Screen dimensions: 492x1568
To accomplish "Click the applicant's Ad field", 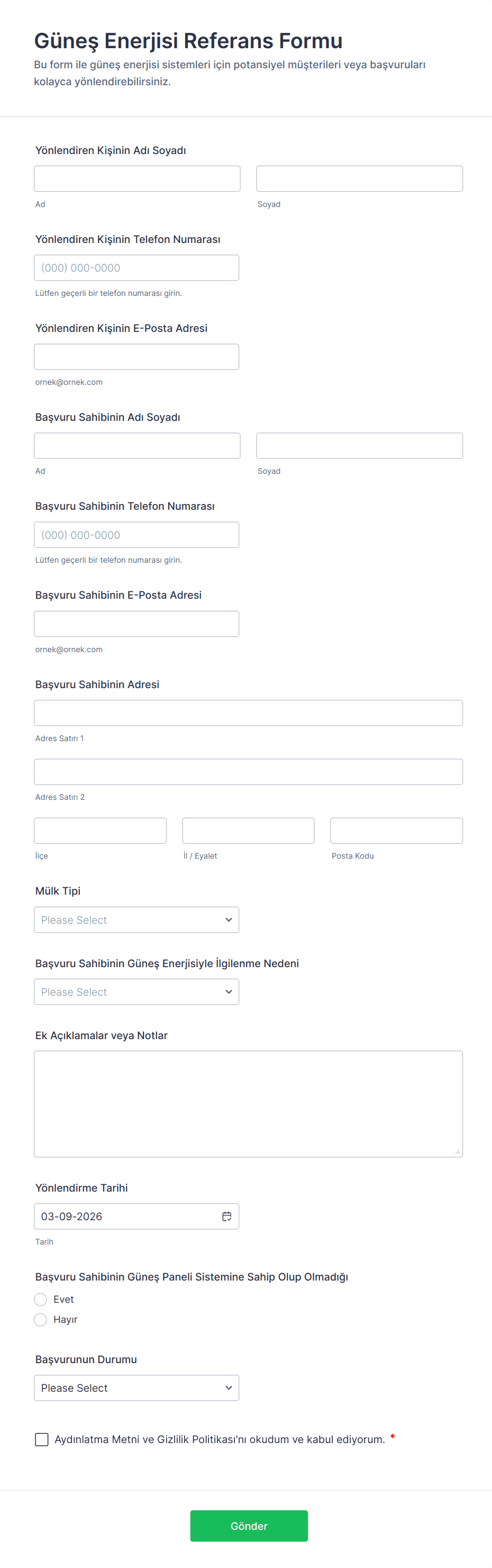I will coord(137,445).
